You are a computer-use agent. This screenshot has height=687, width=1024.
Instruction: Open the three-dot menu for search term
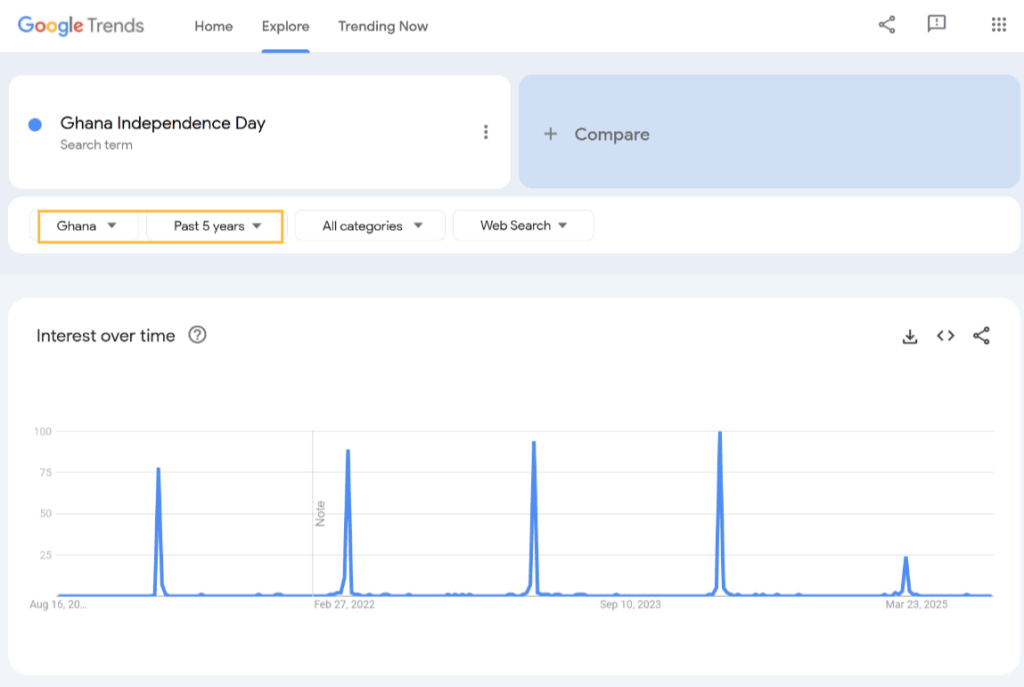[485, 132]
